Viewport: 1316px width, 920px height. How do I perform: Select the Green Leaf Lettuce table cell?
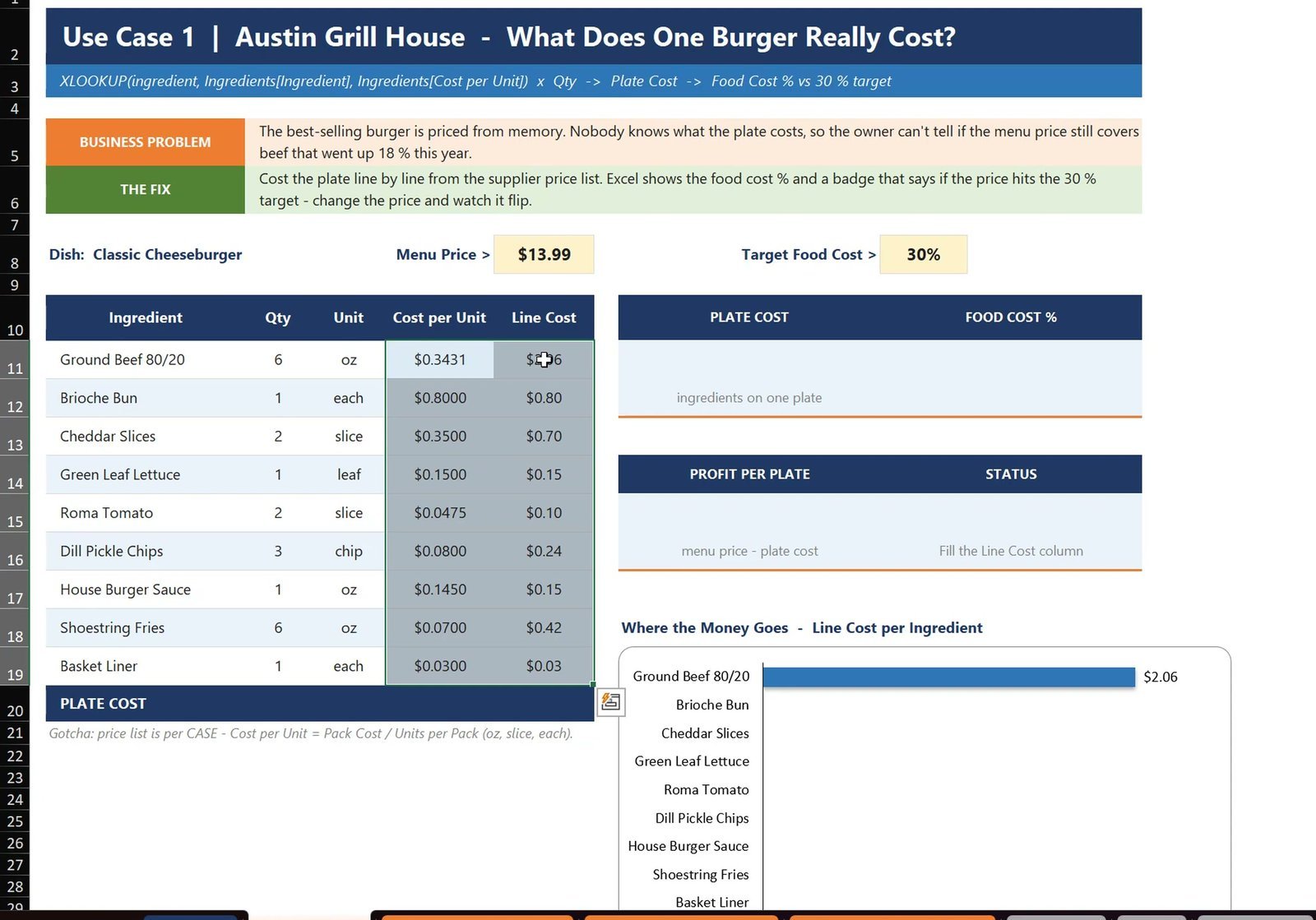click(146, 474)
